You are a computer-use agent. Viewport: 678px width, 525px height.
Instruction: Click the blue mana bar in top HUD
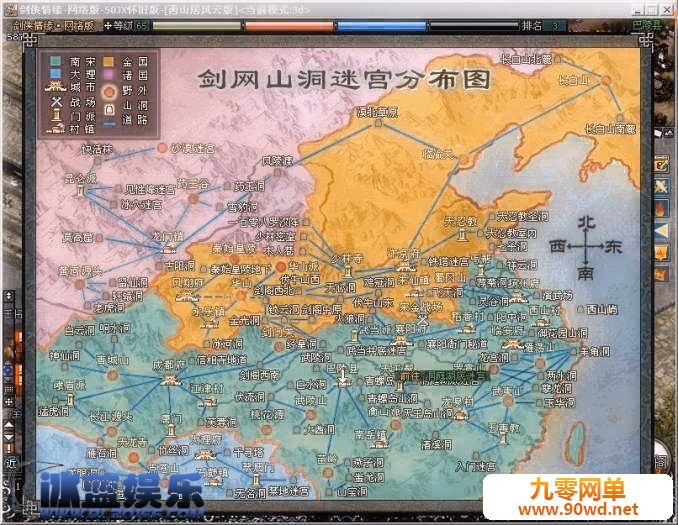(x=382, y=26)
